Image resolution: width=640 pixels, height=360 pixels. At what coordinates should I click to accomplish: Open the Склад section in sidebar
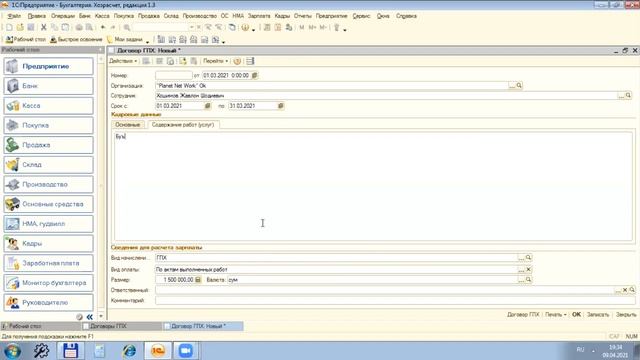click(x=49, y=164)
